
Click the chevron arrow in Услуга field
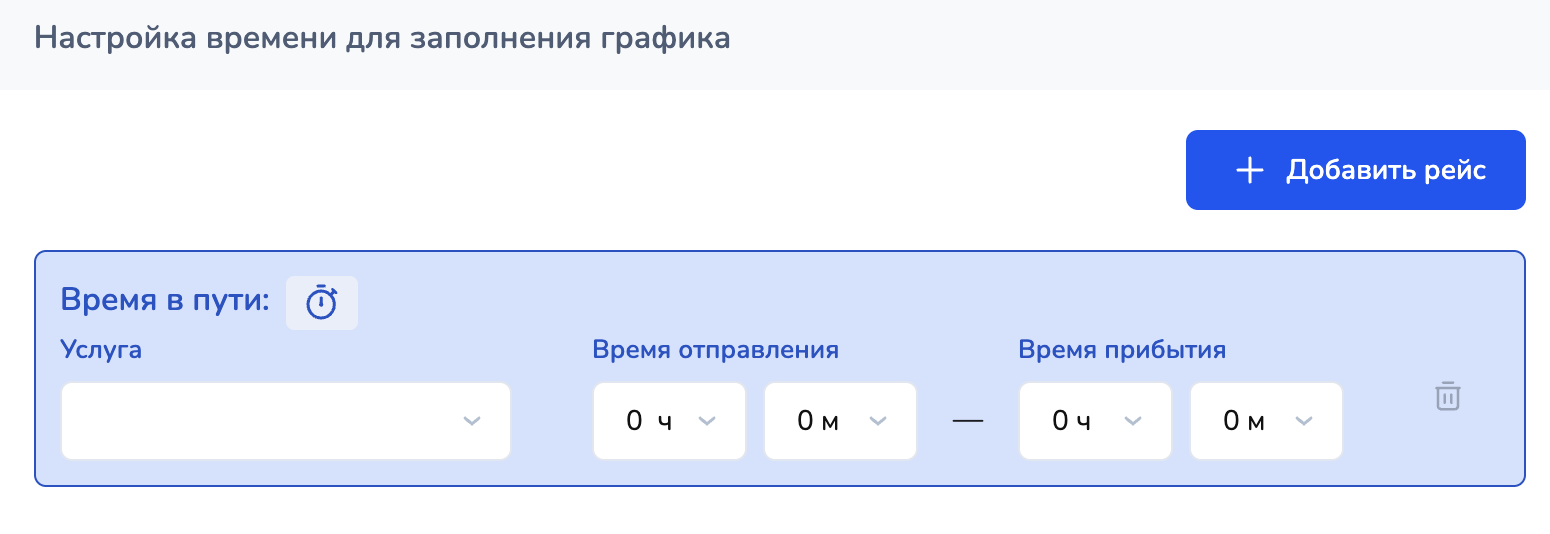coord(473,421)
